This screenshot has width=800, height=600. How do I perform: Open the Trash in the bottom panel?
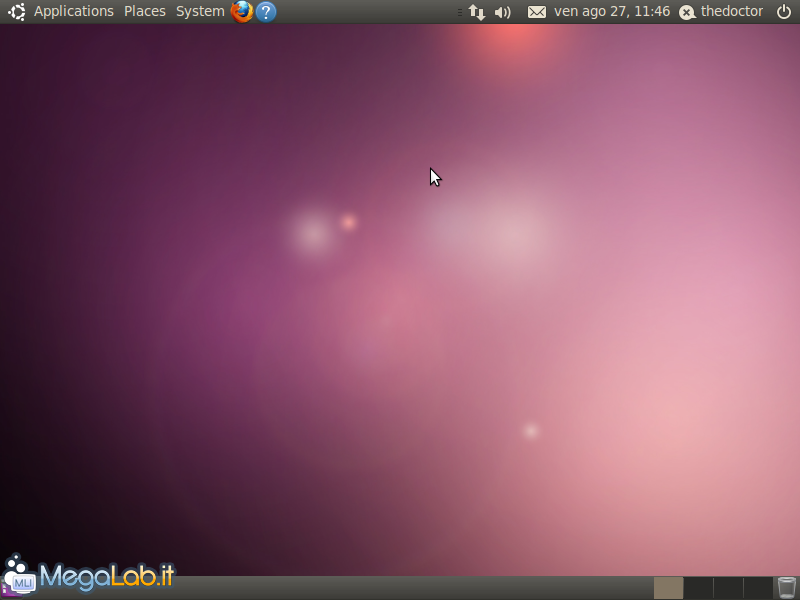[787, 588]
